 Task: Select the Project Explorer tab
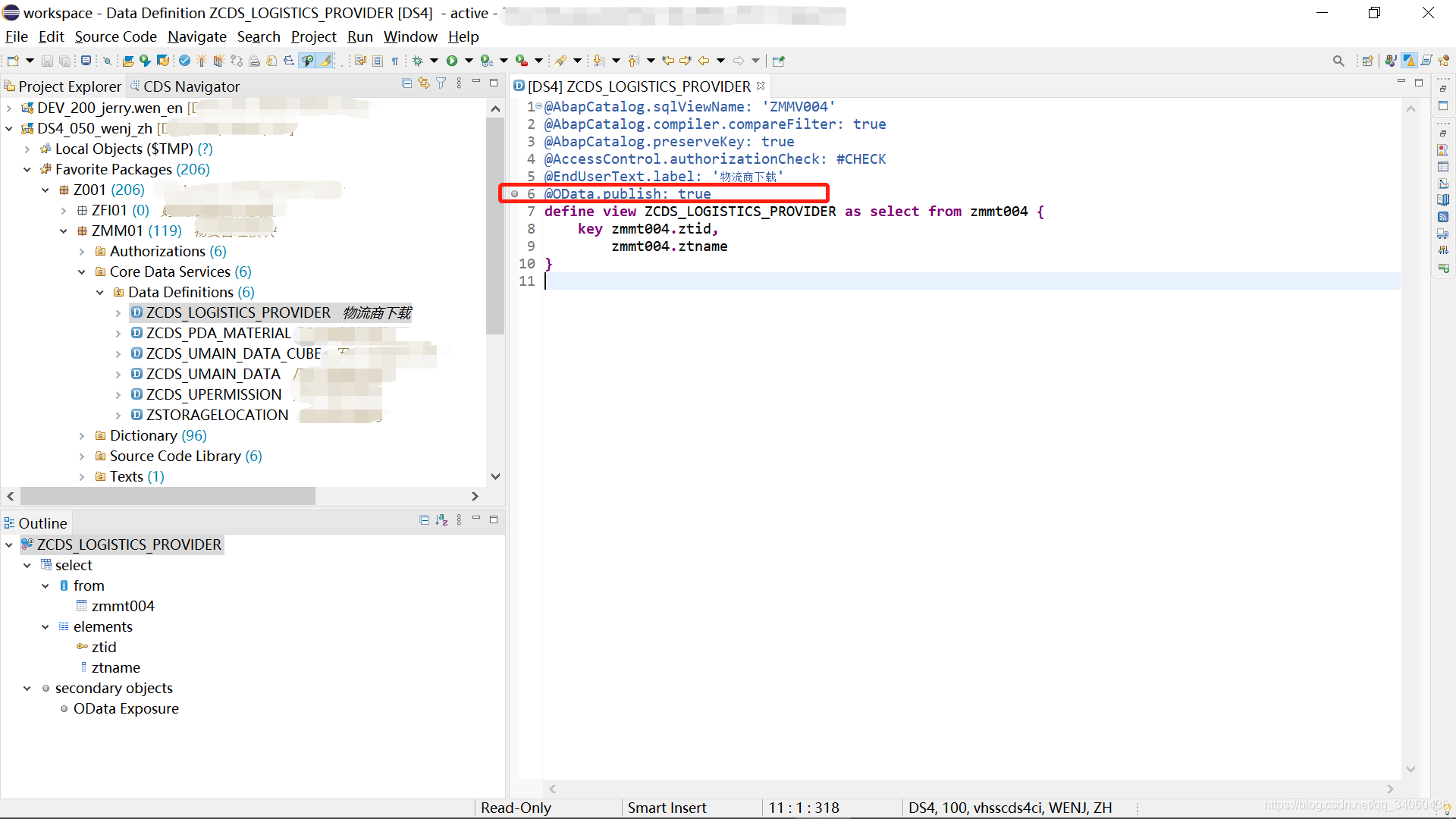point(63,86)
